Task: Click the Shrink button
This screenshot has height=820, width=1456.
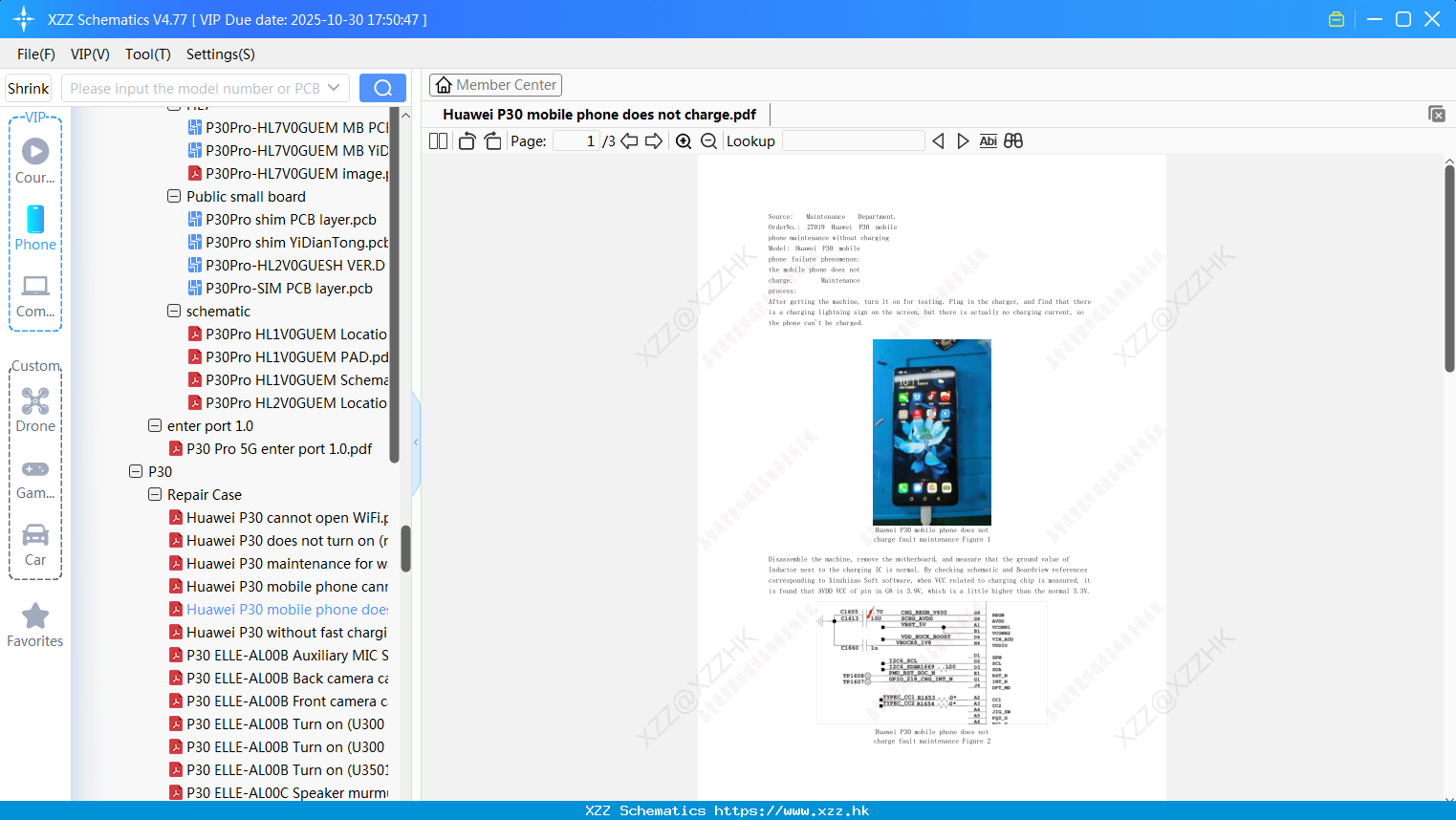Action: pos(29,88)
